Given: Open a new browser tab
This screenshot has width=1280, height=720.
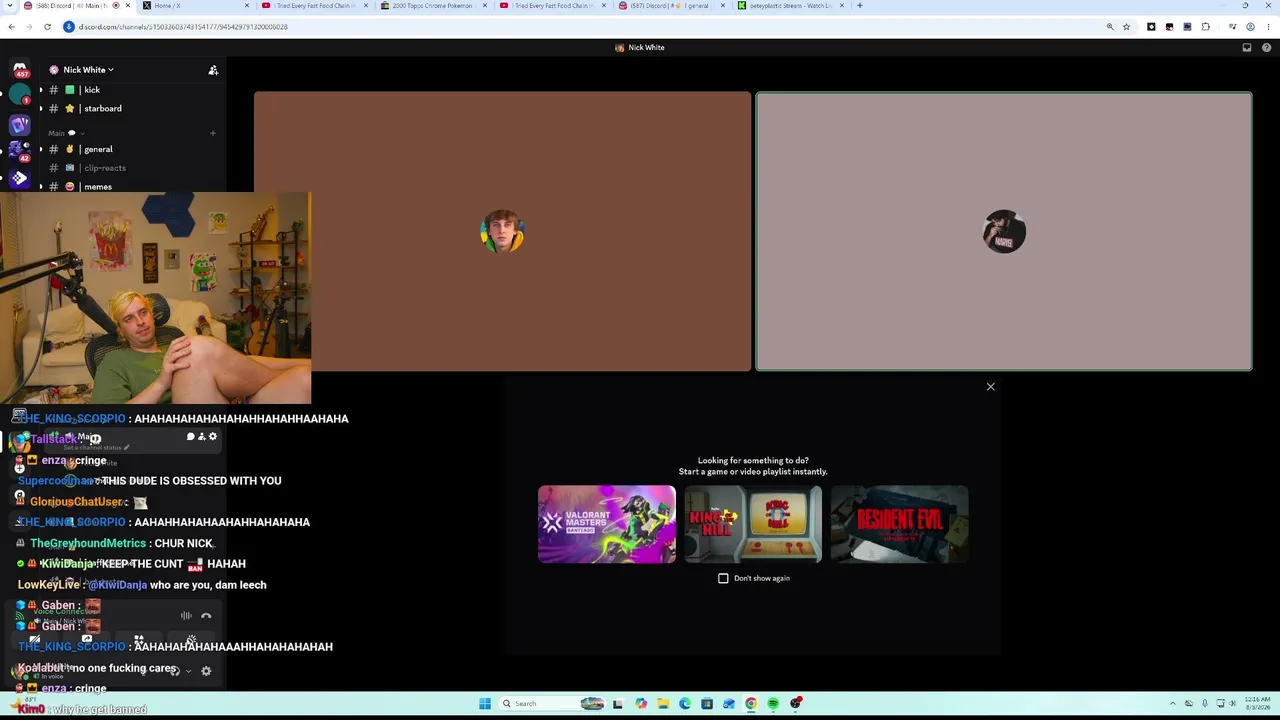Looking at the screenshot, I should pos(859,6).
